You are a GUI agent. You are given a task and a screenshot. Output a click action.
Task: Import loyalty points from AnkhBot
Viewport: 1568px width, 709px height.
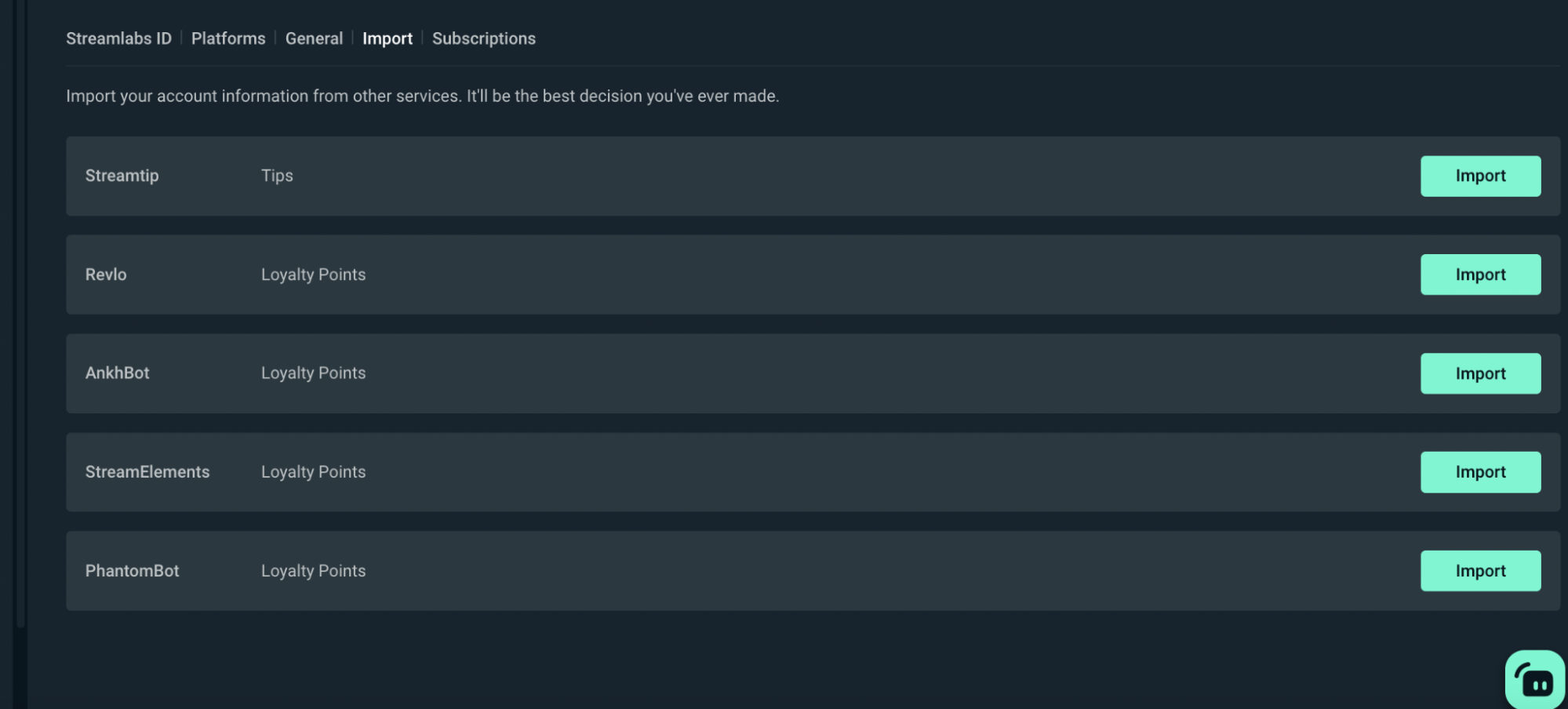click(x=1479, y=373)
